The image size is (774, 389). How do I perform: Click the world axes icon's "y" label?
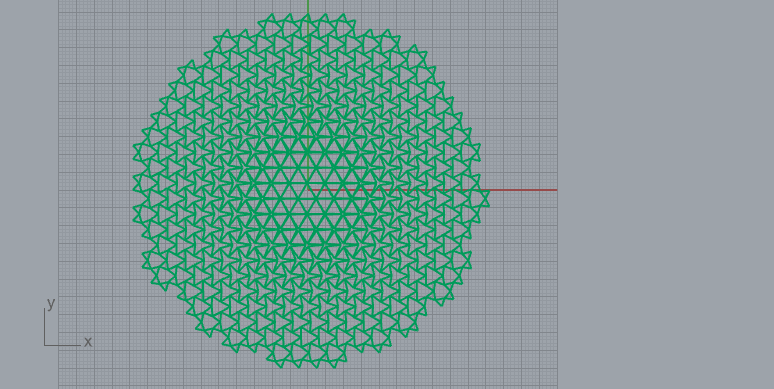click(x=51, y=303)
